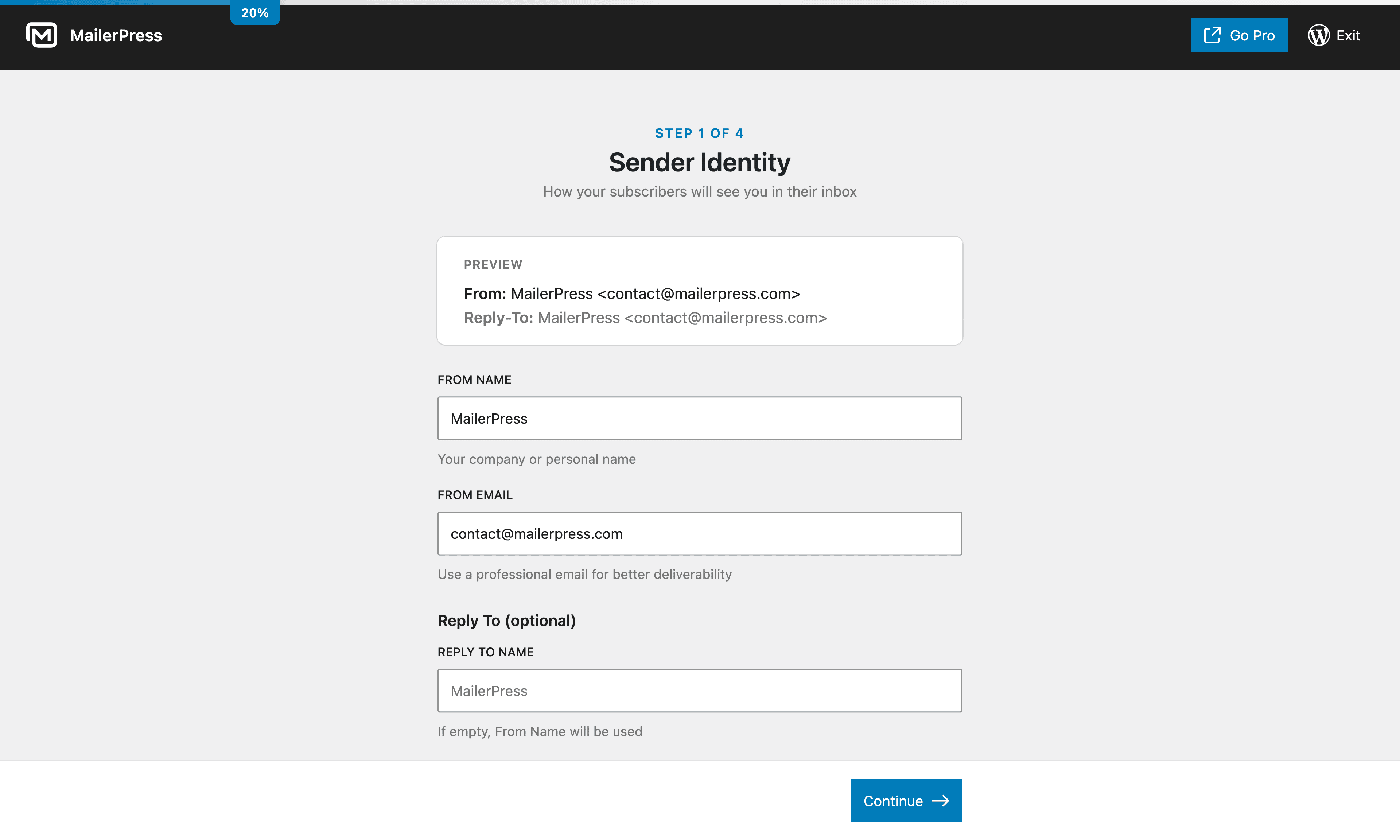Focus the From Email input field
Image resolution: width=1400 pixels, height=840 pixels.
699,534
